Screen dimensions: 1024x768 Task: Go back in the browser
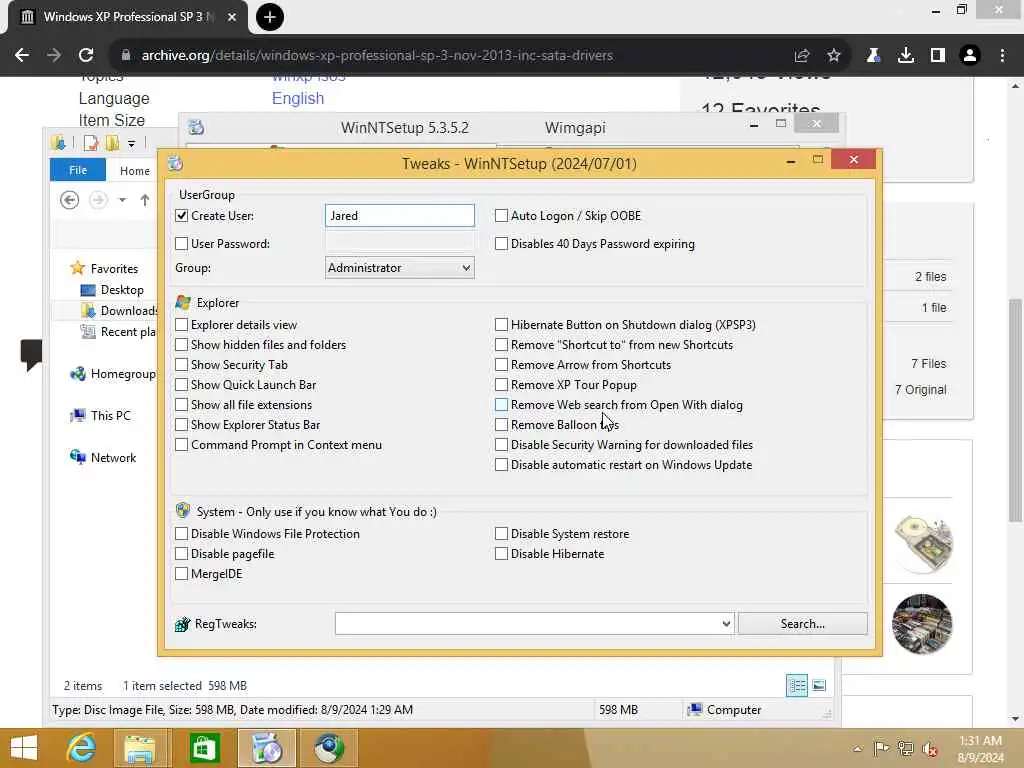(22, 56)
